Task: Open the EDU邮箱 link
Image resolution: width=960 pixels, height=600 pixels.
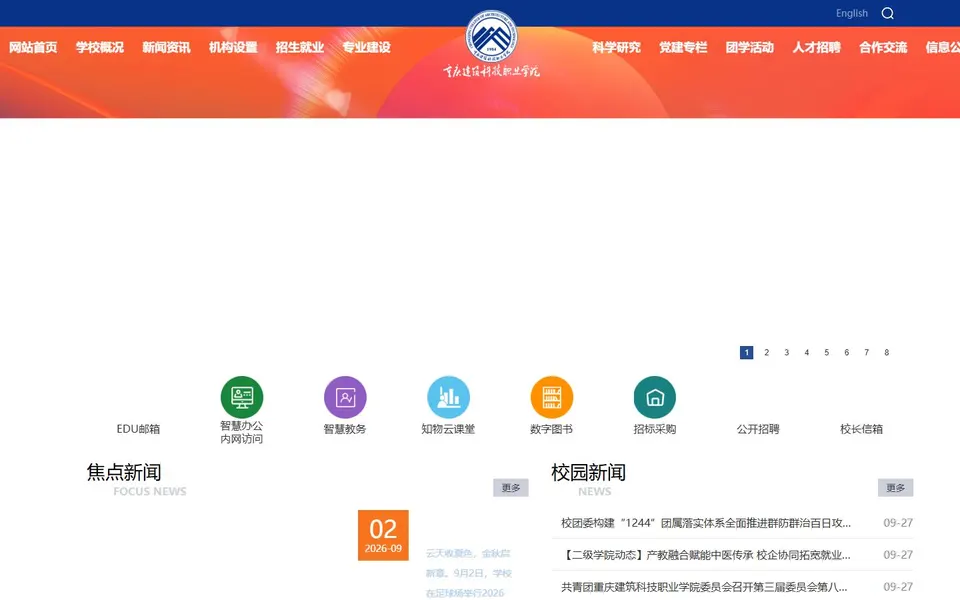Action: 138,429
